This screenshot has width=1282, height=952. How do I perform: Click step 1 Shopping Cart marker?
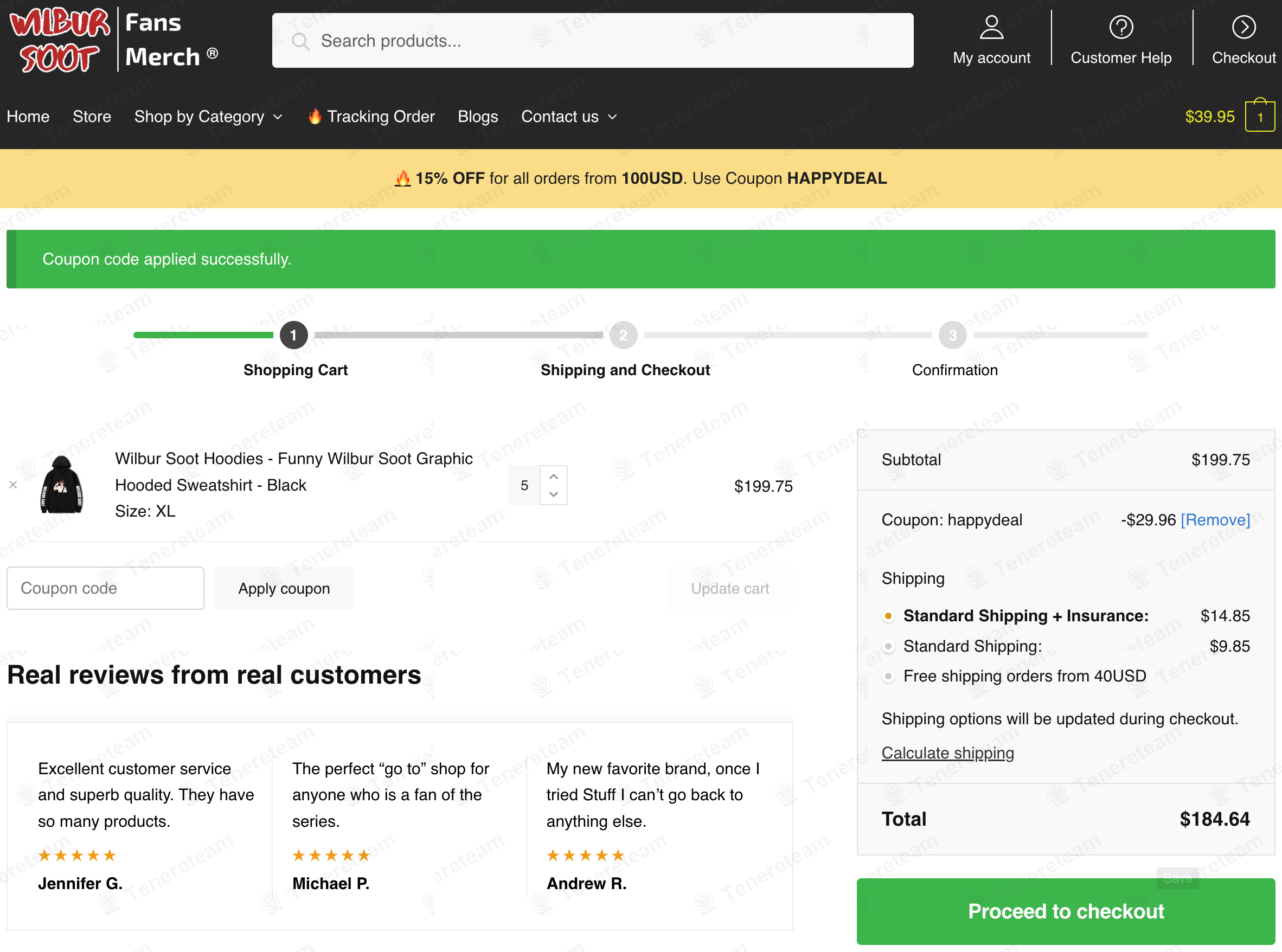(293, 335)
